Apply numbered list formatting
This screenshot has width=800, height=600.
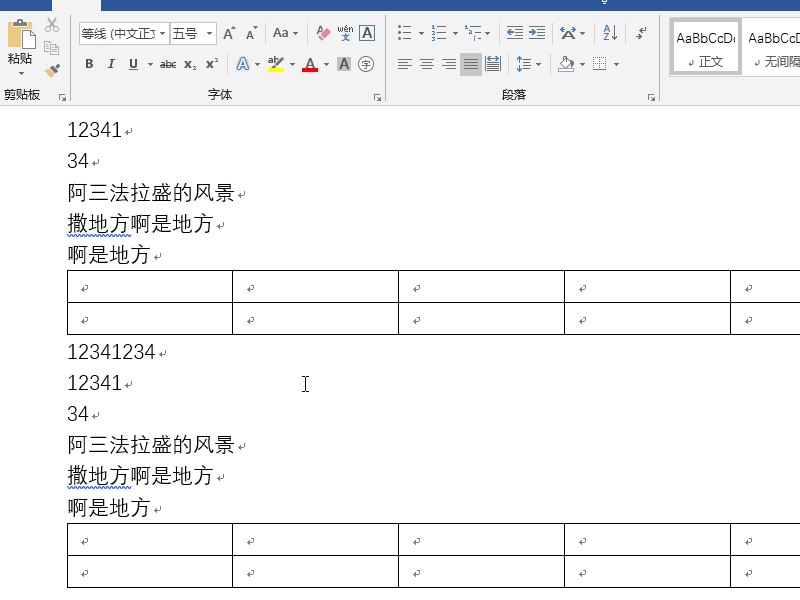(439, 33)
